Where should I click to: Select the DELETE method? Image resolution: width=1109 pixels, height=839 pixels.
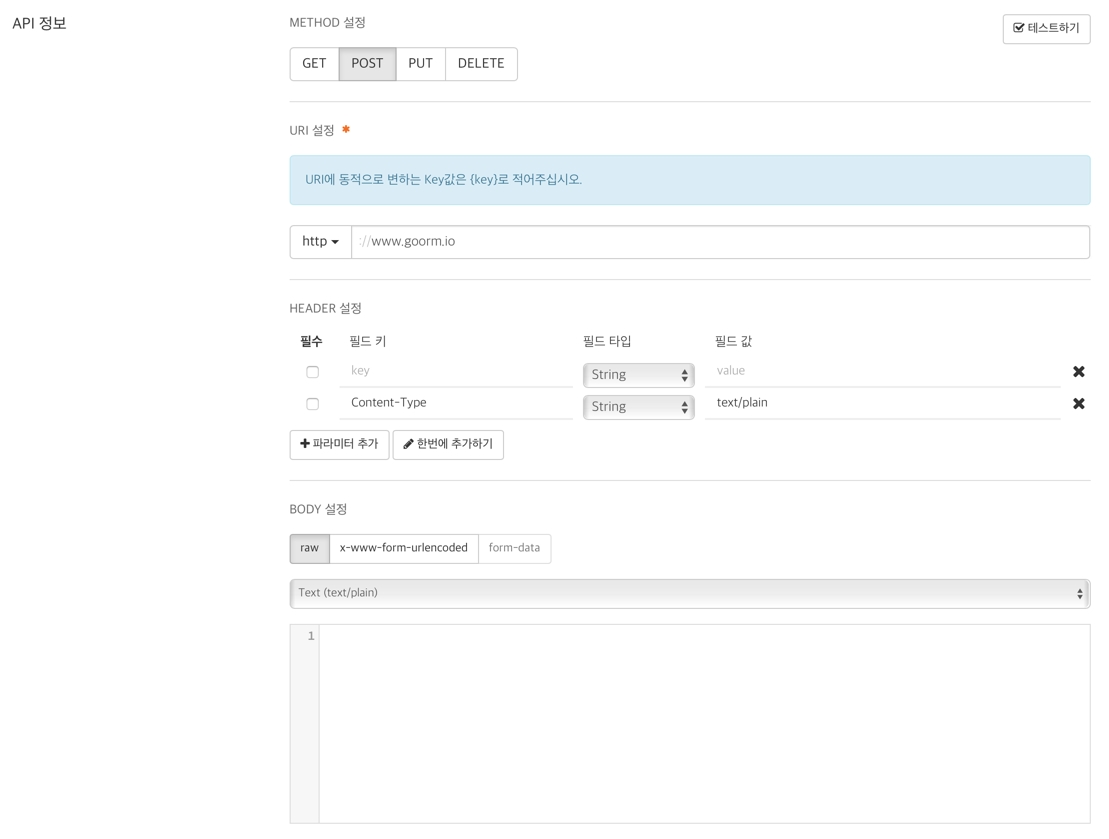(x=481, y=64)
